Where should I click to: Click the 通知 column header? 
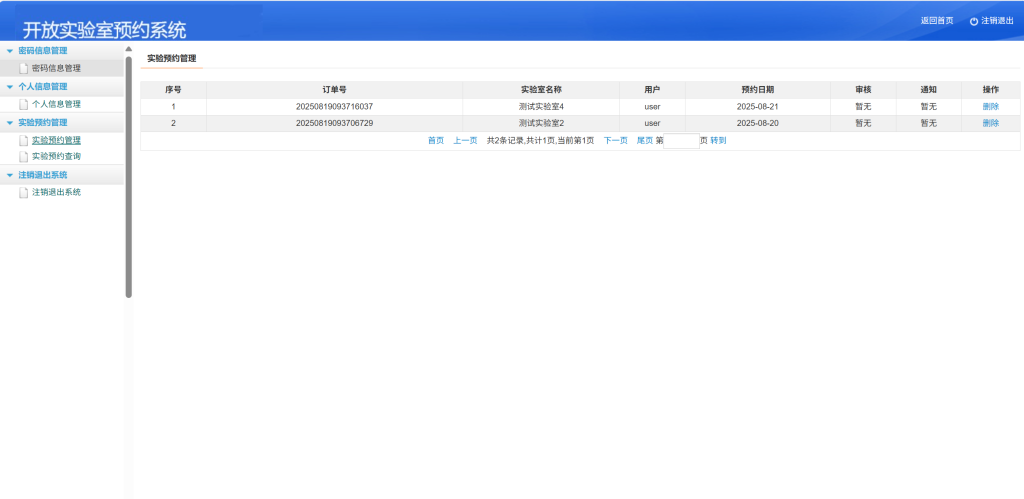(929, 90)
